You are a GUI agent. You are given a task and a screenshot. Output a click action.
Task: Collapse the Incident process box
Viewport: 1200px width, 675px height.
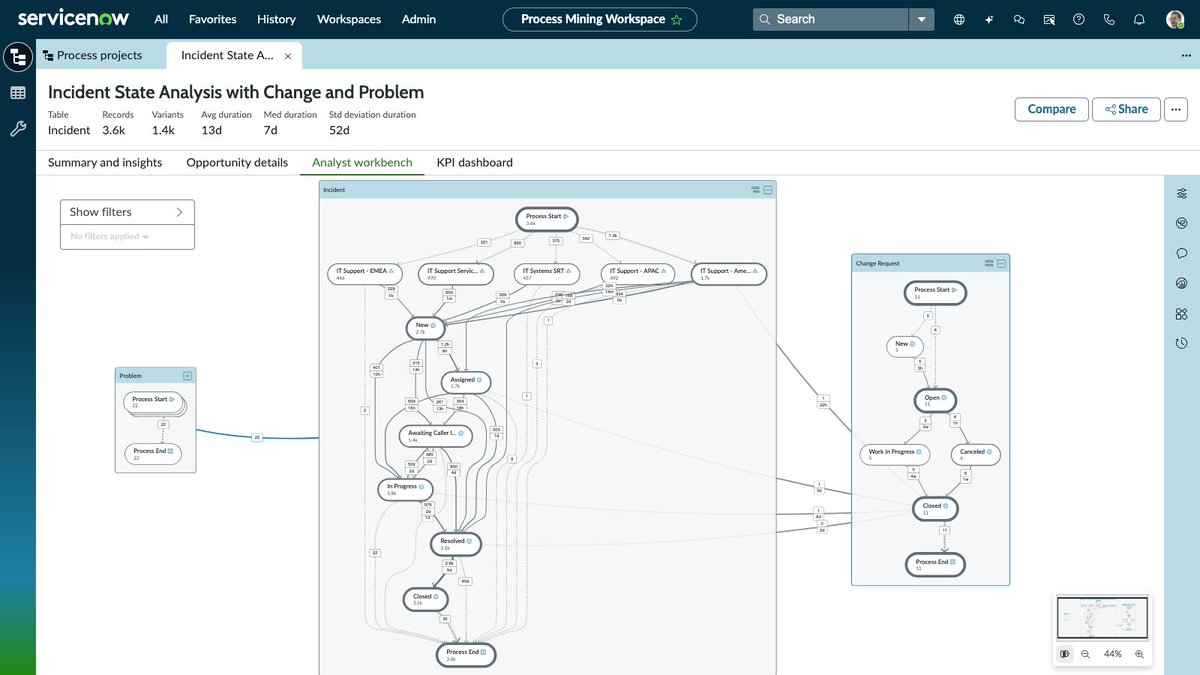[768, 189]
